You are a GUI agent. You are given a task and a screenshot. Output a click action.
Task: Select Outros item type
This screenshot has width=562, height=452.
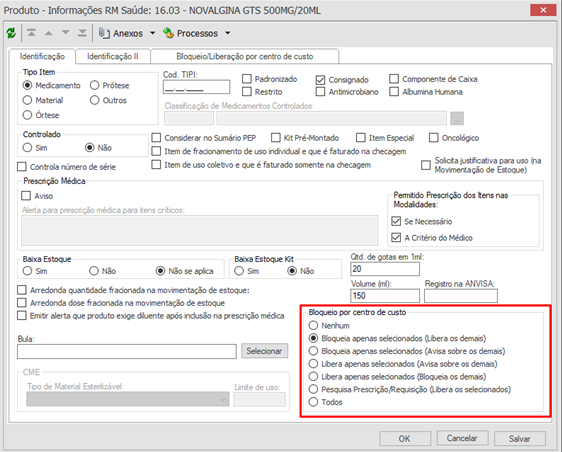[94, 100]
